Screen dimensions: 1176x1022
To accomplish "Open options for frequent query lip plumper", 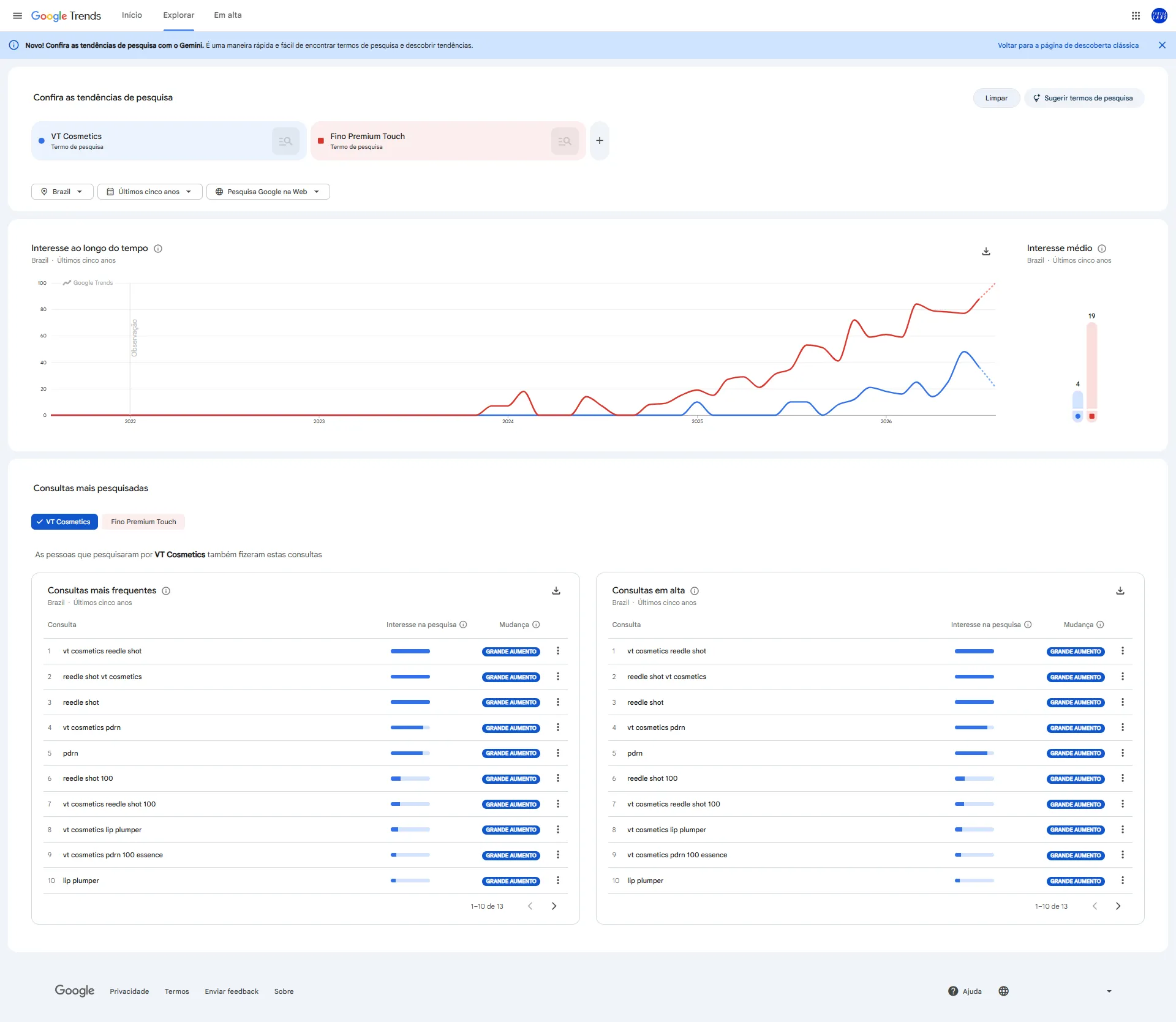I will pyautogui.click(x=558, y=881).
